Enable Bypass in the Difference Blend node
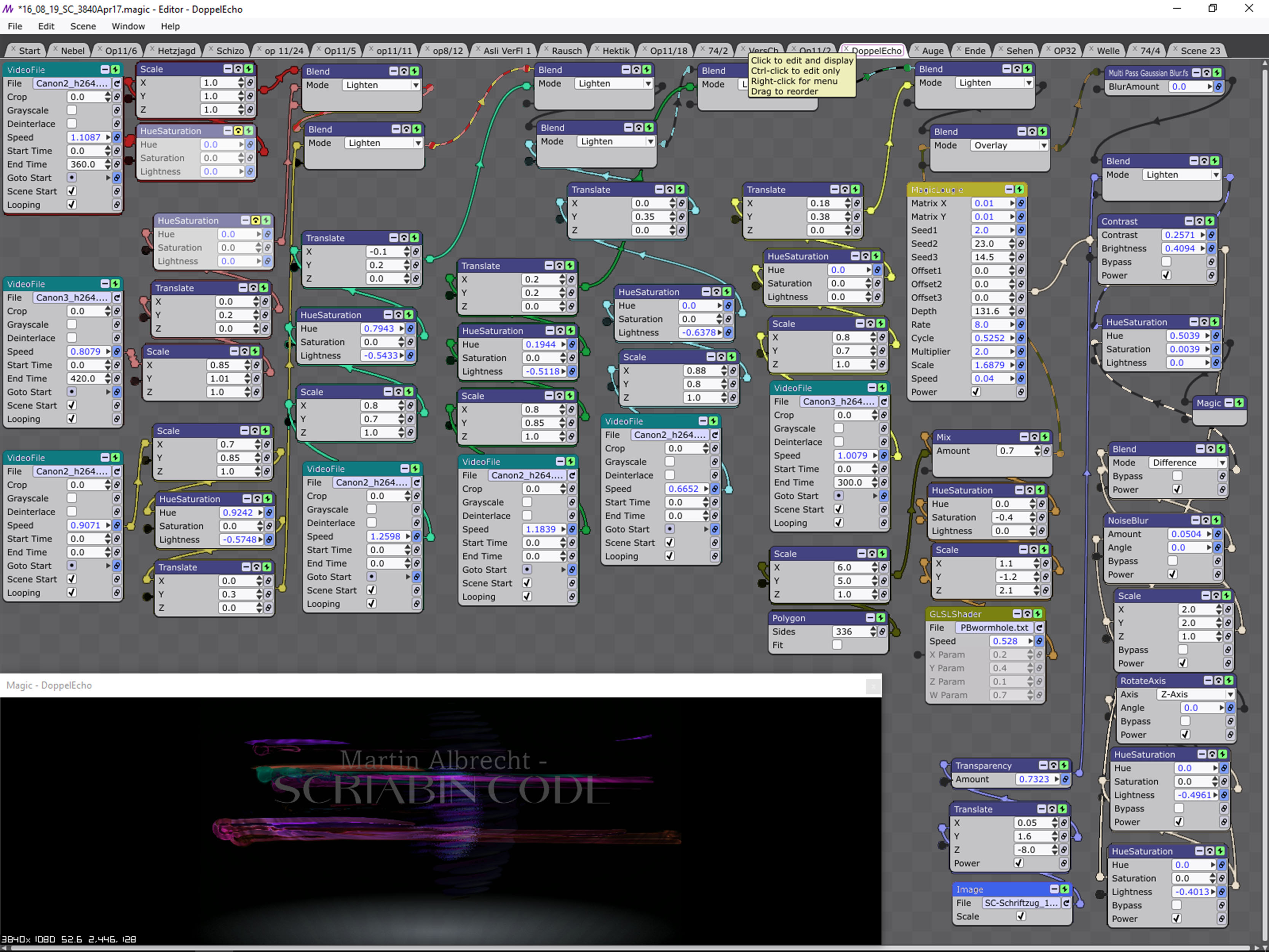Image resolution: width=1269 pixels, height=952 pixels. [1177, 476]
